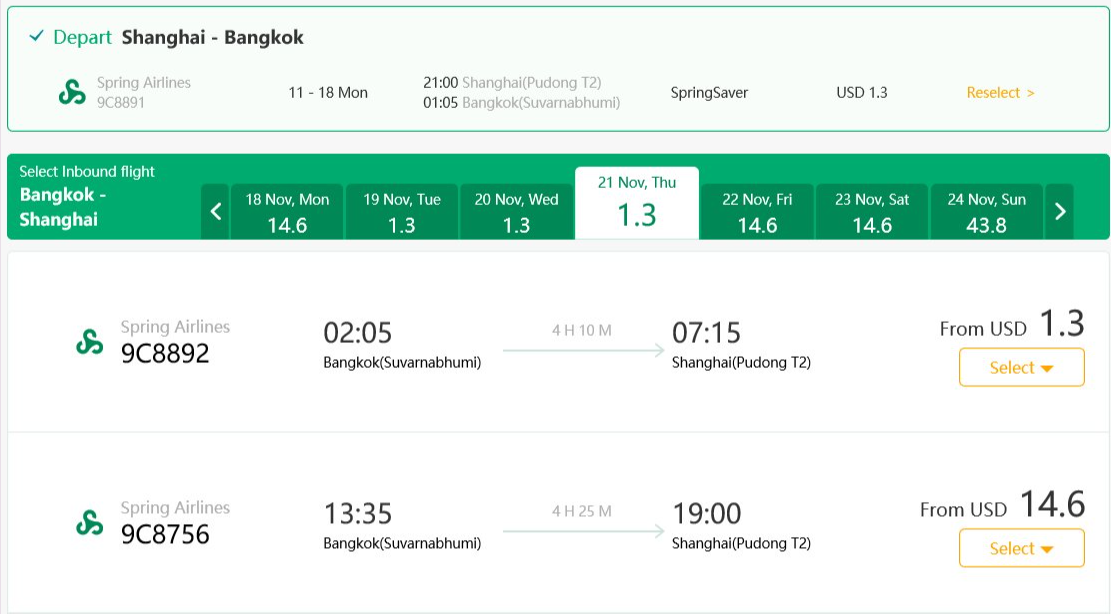Choose the 24 Nov, Sun date tab
1111x614 pixels.
[x=986, y=211]
